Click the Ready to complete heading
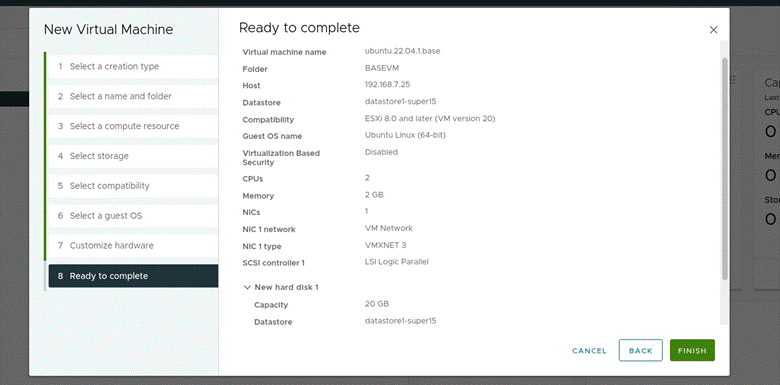Viewport: 780px width, 385px height. click(x=299, y=28)
